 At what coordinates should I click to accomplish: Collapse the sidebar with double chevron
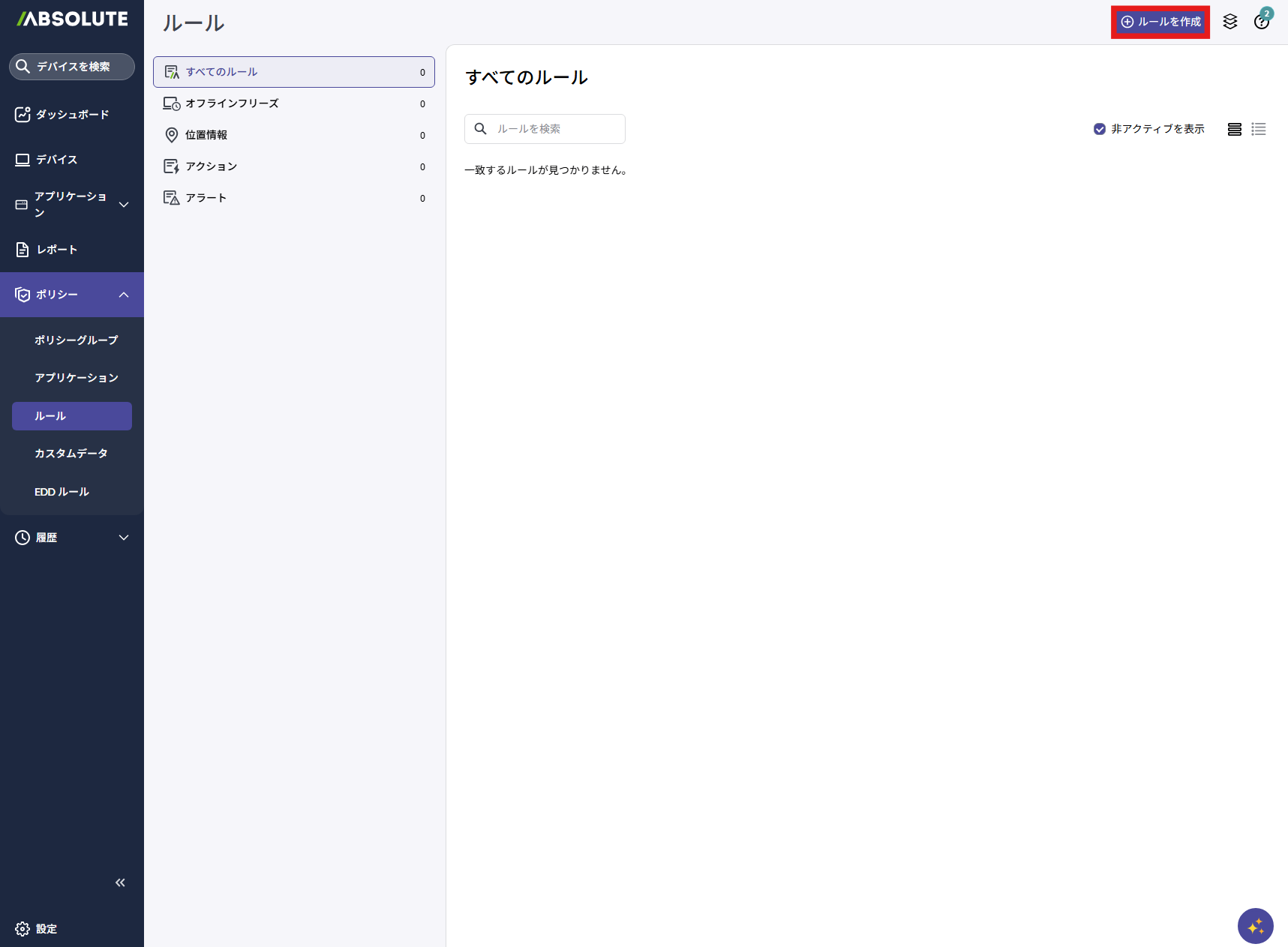120,883
